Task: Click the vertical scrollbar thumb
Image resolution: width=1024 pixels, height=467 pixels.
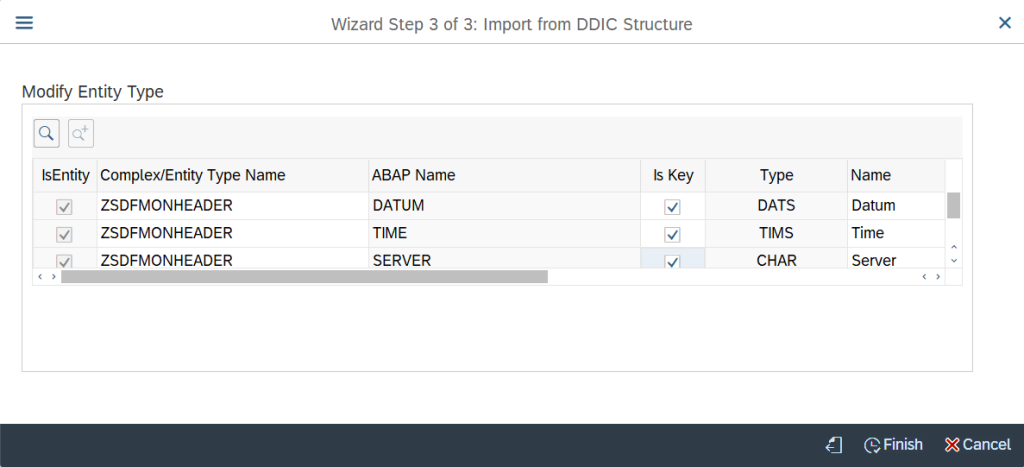Action: click(954, 205)
